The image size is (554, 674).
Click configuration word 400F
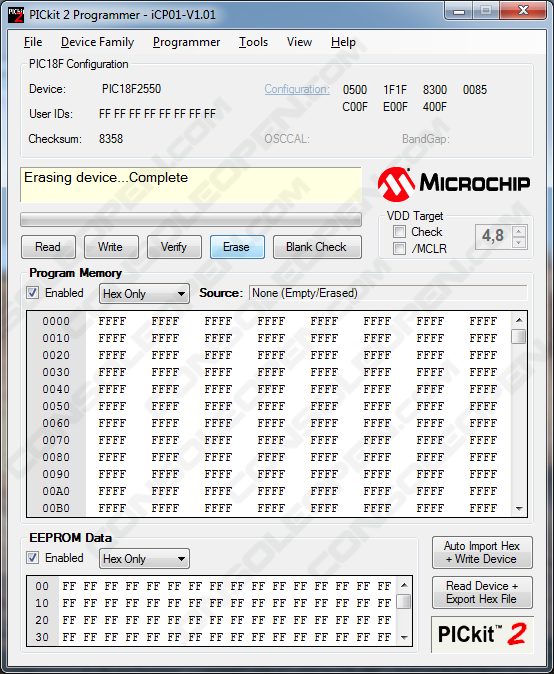(435, 107)
